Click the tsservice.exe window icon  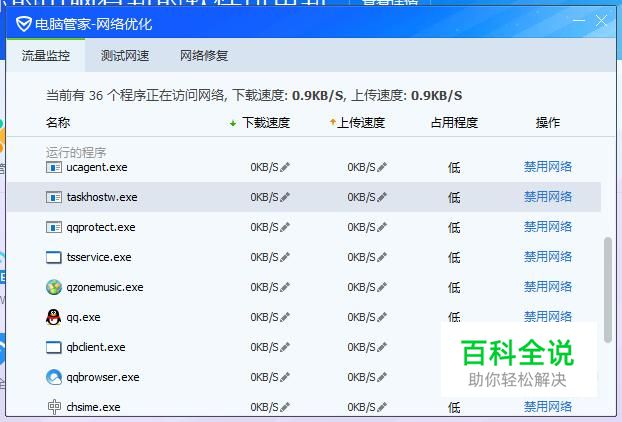tap(54, 257)
